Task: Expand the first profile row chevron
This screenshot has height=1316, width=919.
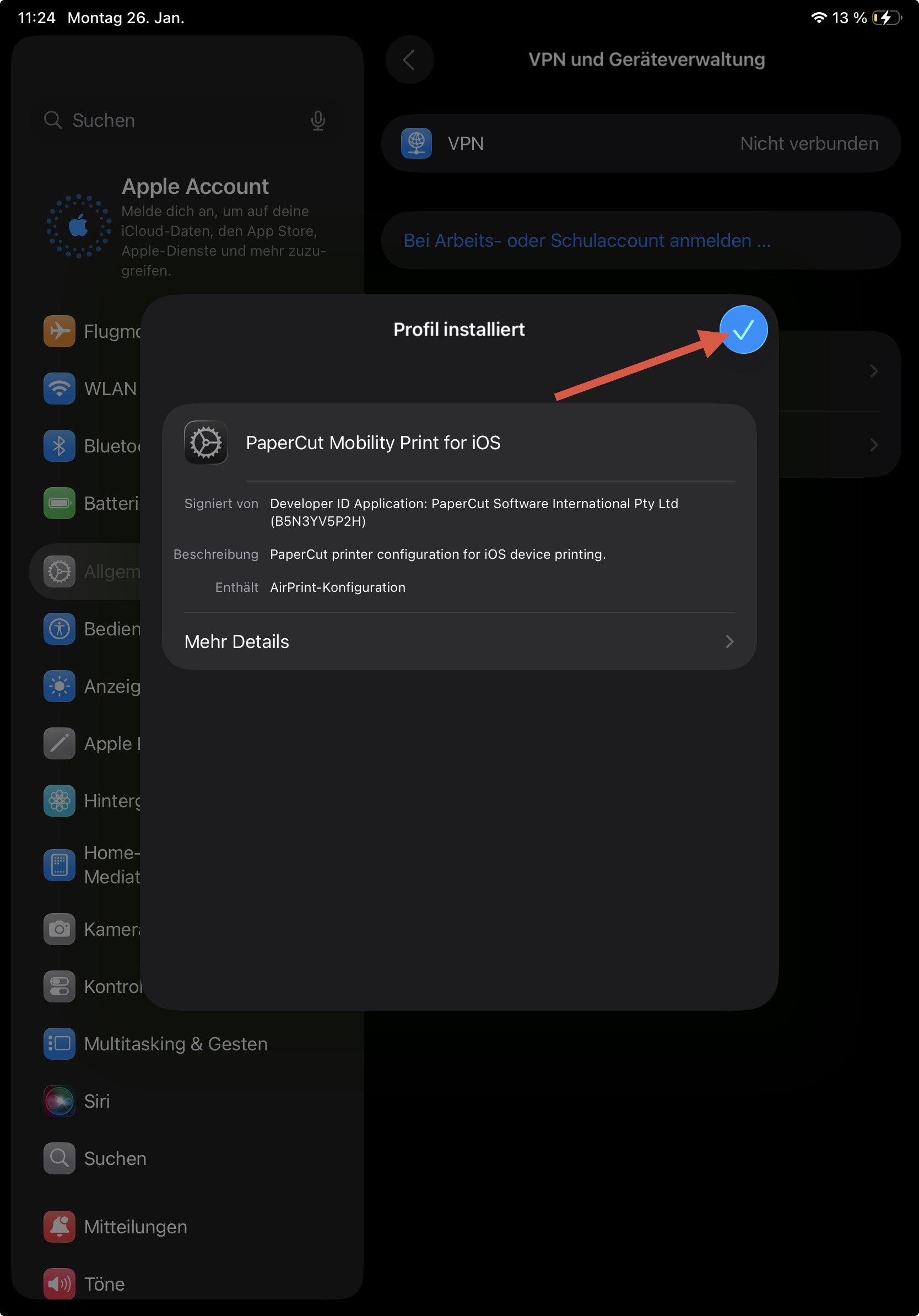Action: [x=873, y=371]
